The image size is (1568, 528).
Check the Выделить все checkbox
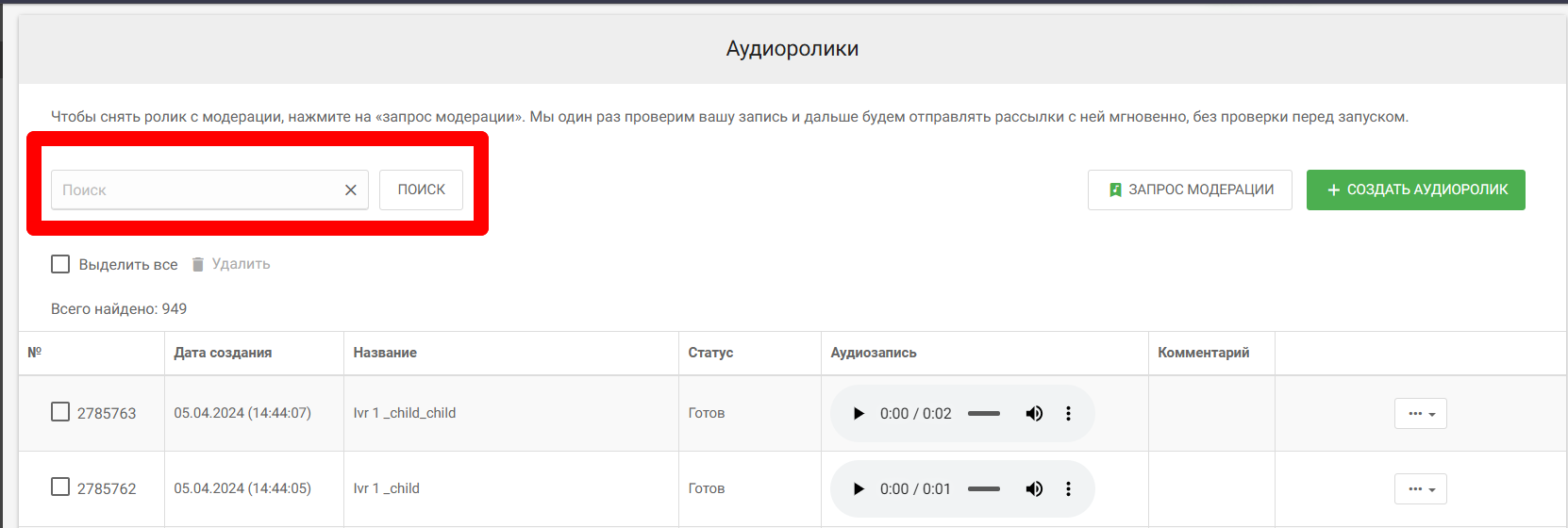coord(60,264)
